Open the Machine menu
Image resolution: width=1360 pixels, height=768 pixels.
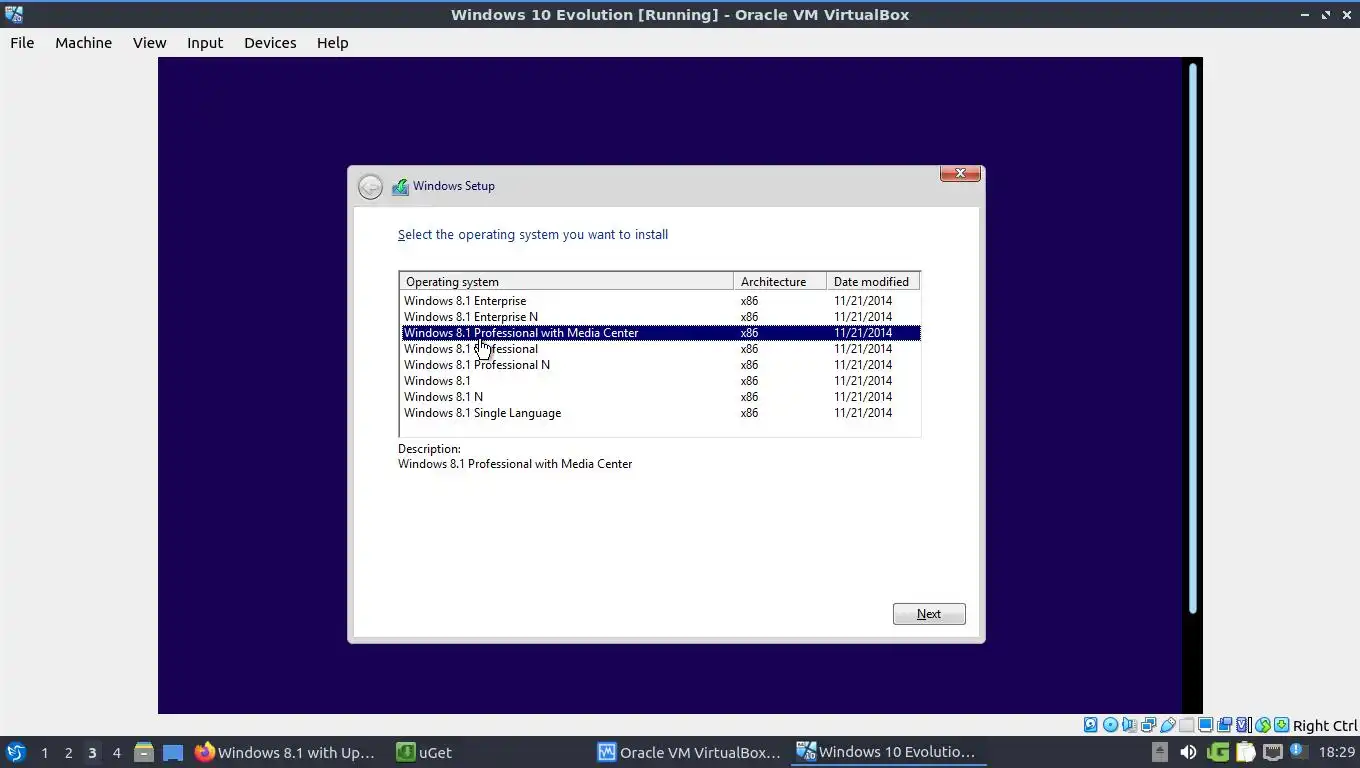coord(83,42)
